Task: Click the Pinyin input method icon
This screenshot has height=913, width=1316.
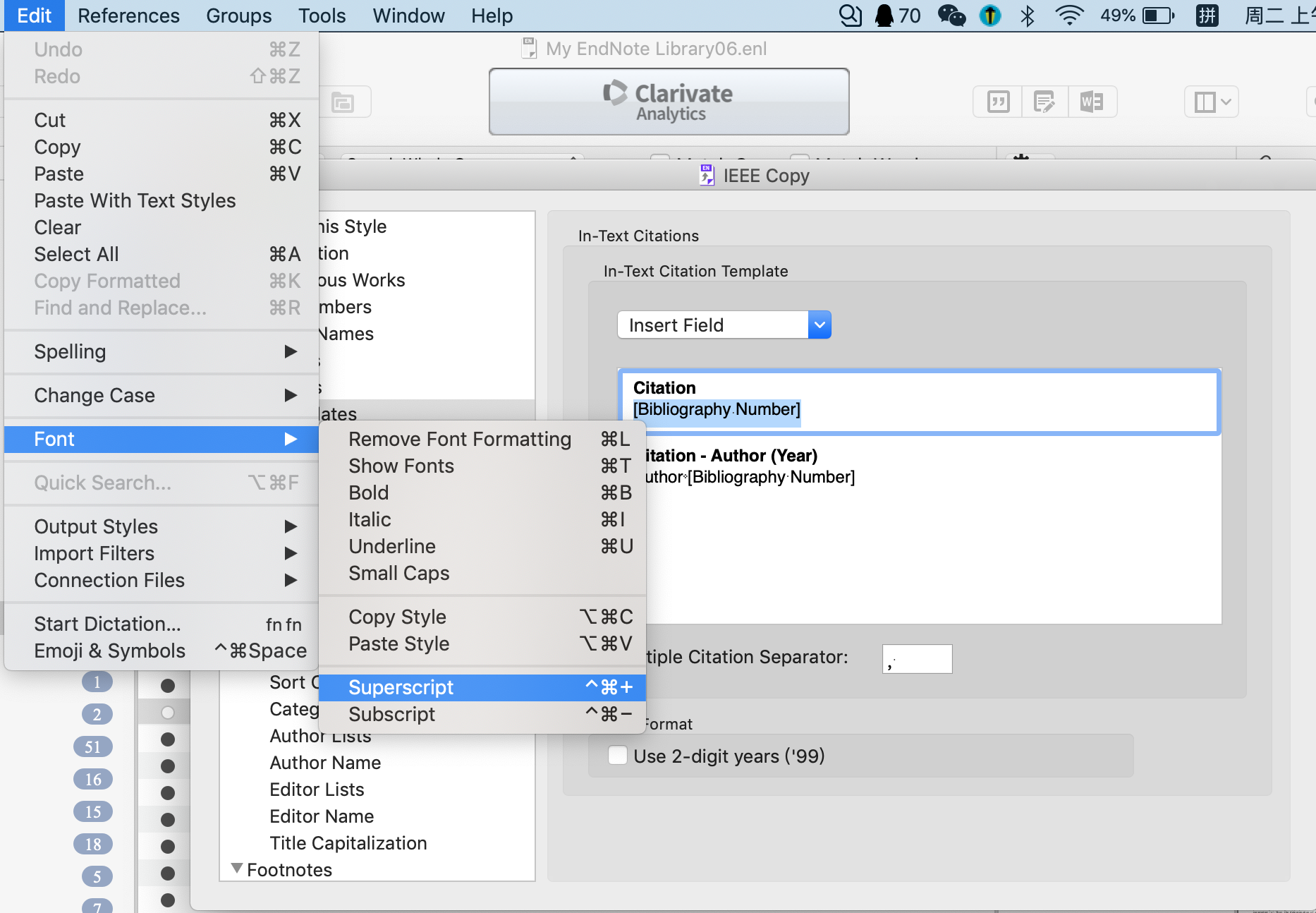Action: point(1207,16)
